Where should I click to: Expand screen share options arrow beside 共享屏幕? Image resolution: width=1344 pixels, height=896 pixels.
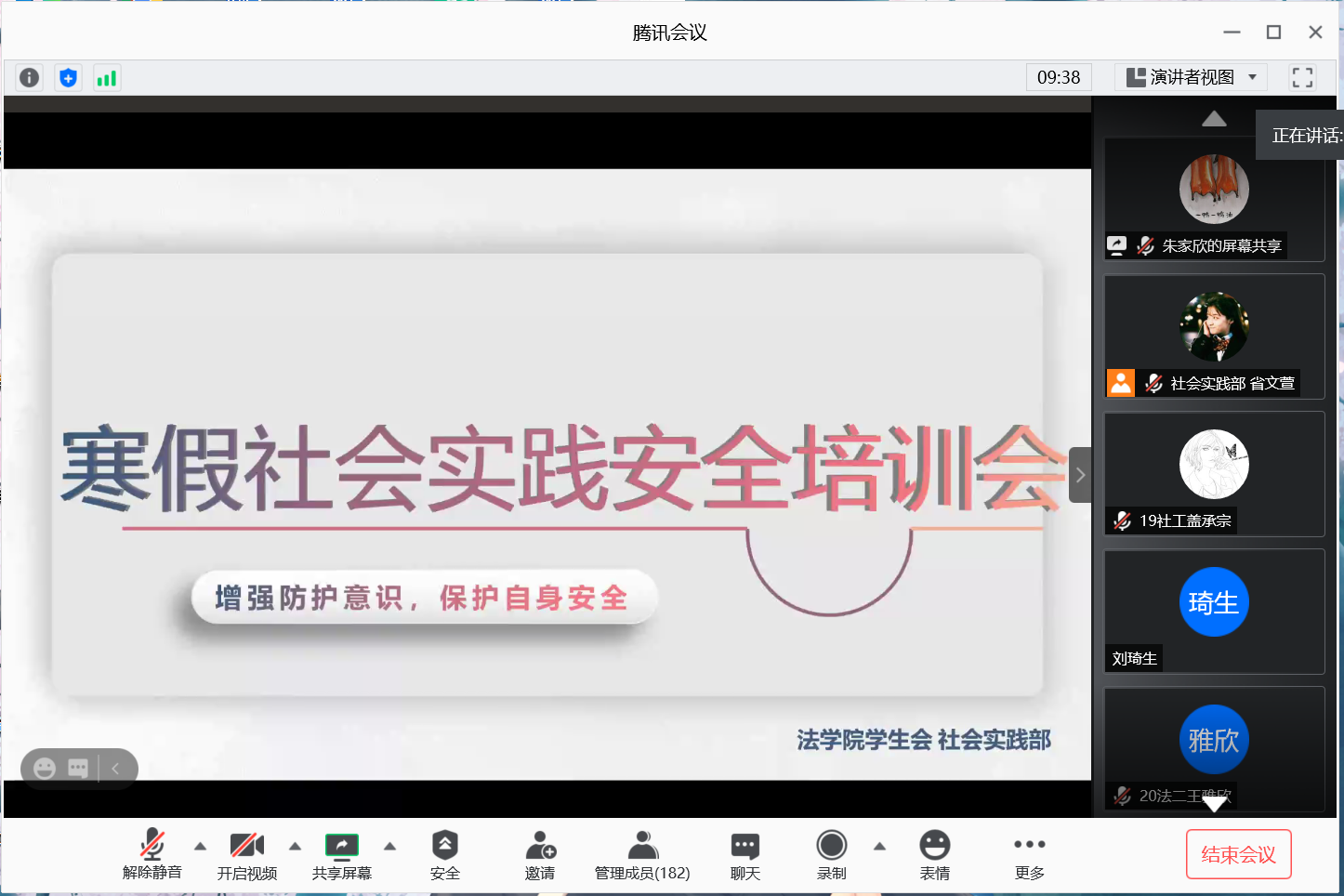(x=390, y=846)
